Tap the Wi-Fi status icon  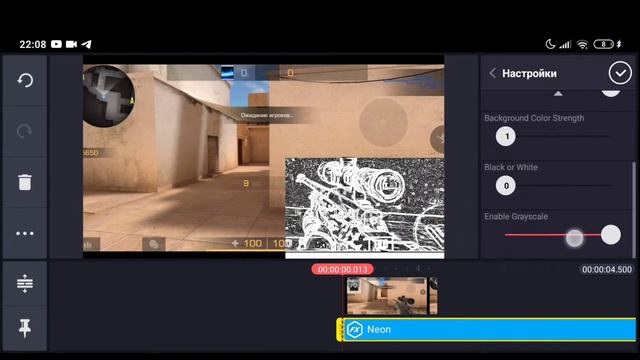click(x=582, y=44)
